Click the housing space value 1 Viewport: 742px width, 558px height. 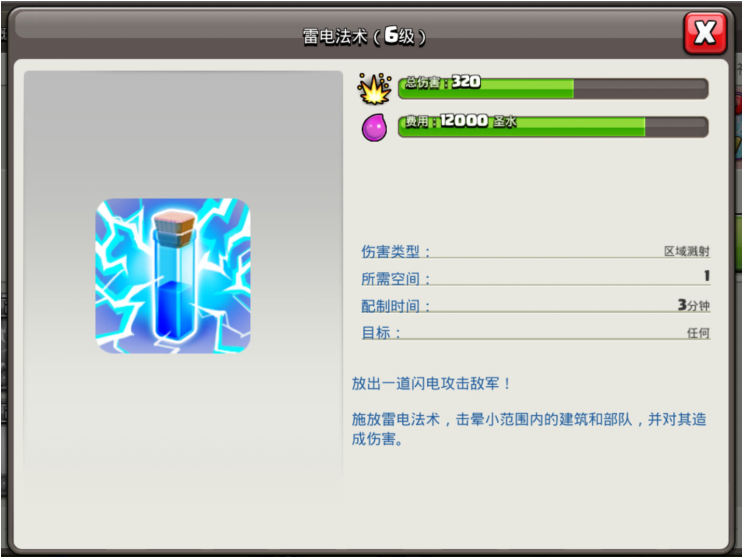(707, 276)
